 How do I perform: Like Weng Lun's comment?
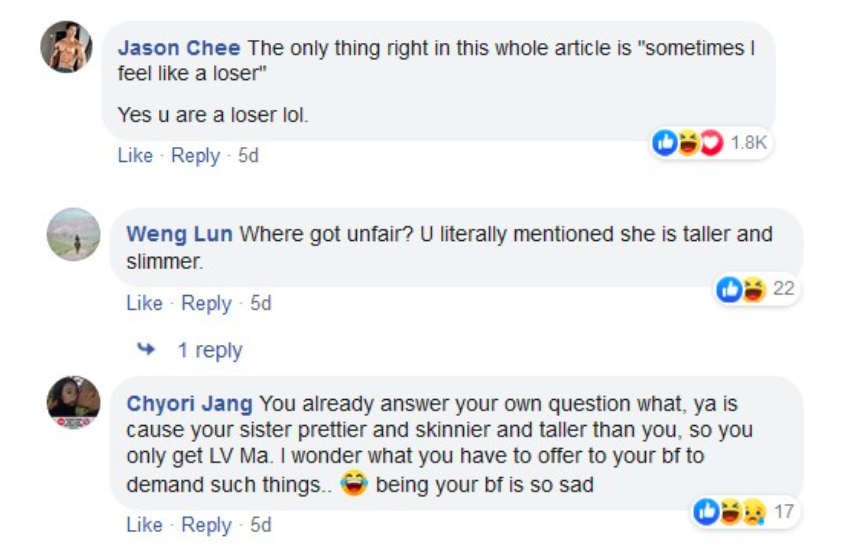[144, 303]
